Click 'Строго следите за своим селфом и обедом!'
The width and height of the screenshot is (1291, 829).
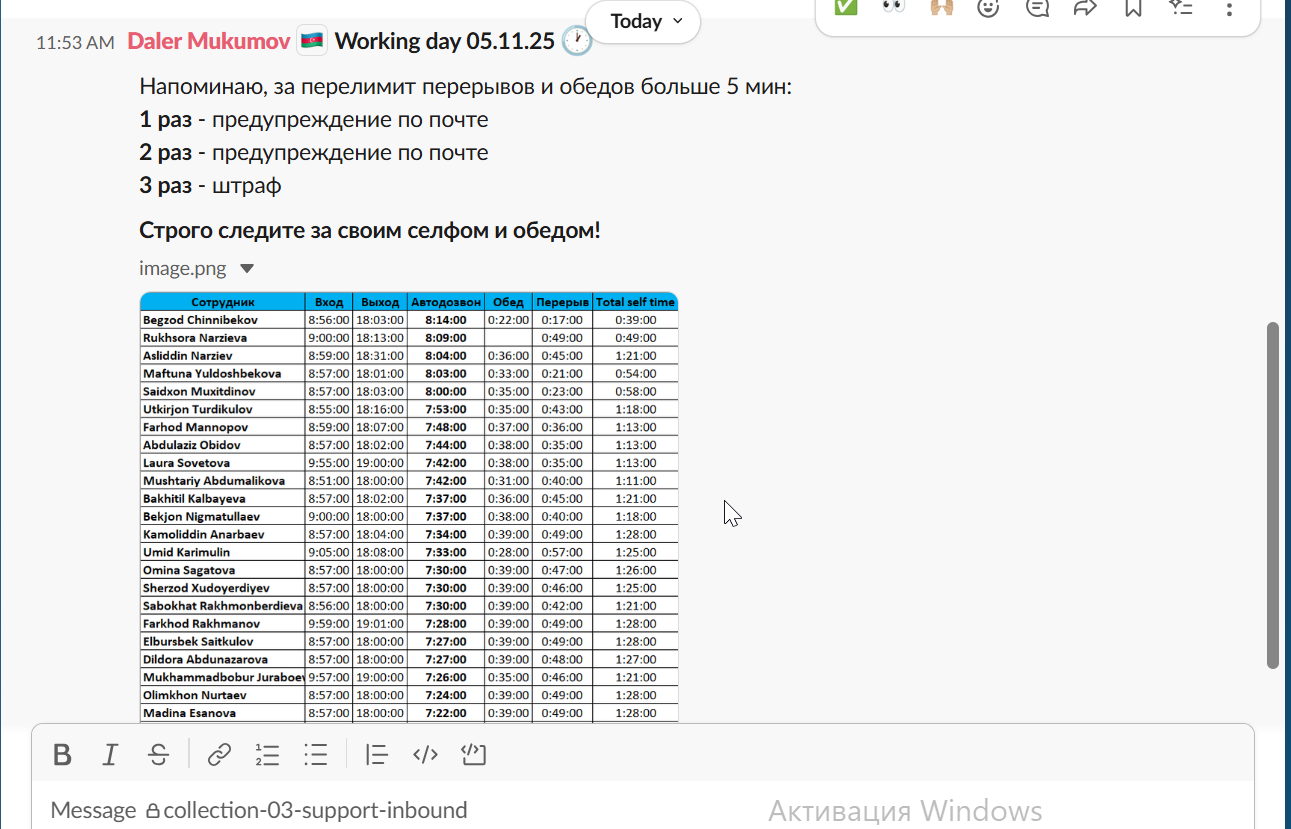(x=370, y=231)
